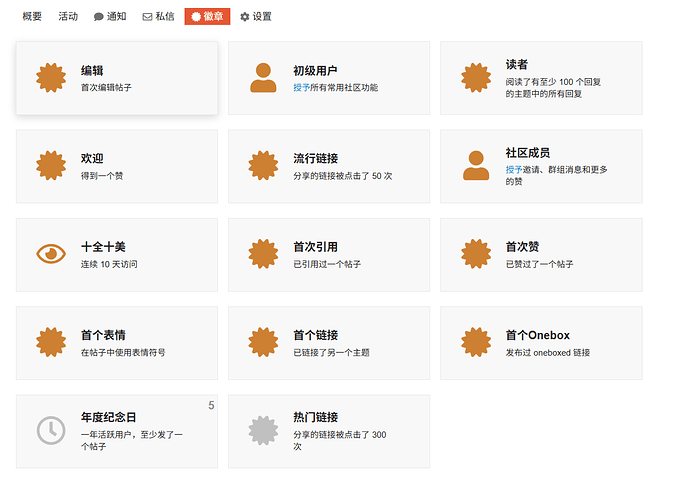Click the text 一年活跃用户，至少发了一个帖子
This screenshot has width=690, height=486.
pos(132,441)
